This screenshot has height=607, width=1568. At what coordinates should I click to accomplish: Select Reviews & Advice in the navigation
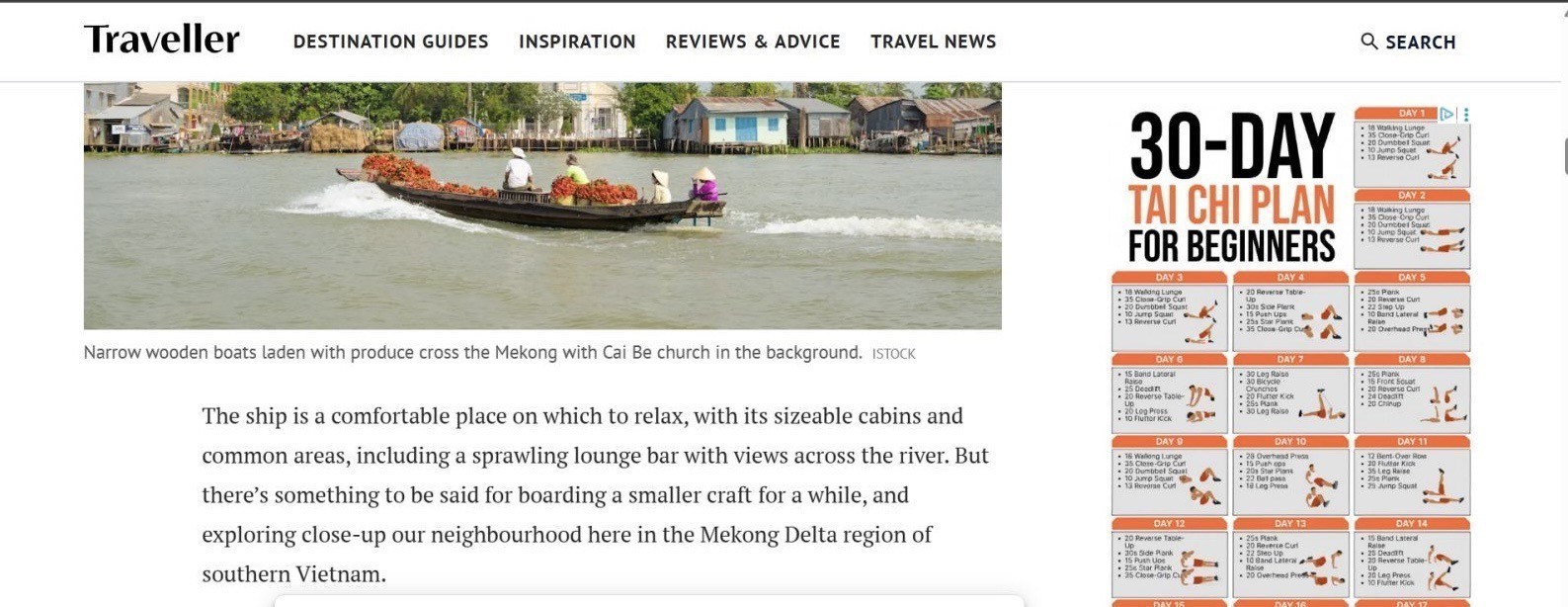753,42
